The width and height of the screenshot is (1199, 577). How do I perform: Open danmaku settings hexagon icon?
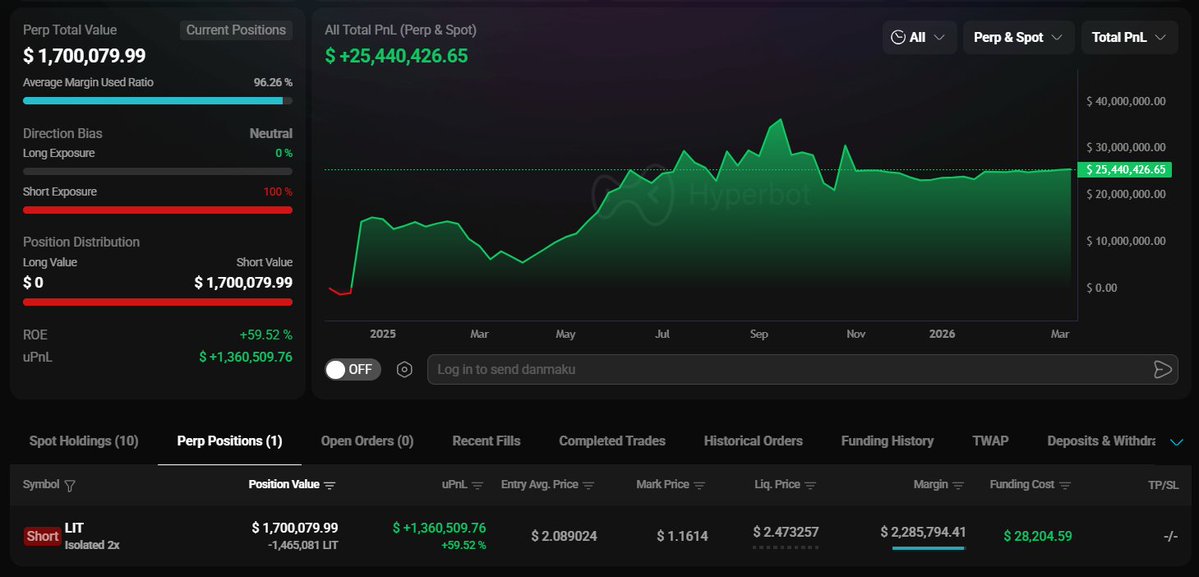pos(404,370)
